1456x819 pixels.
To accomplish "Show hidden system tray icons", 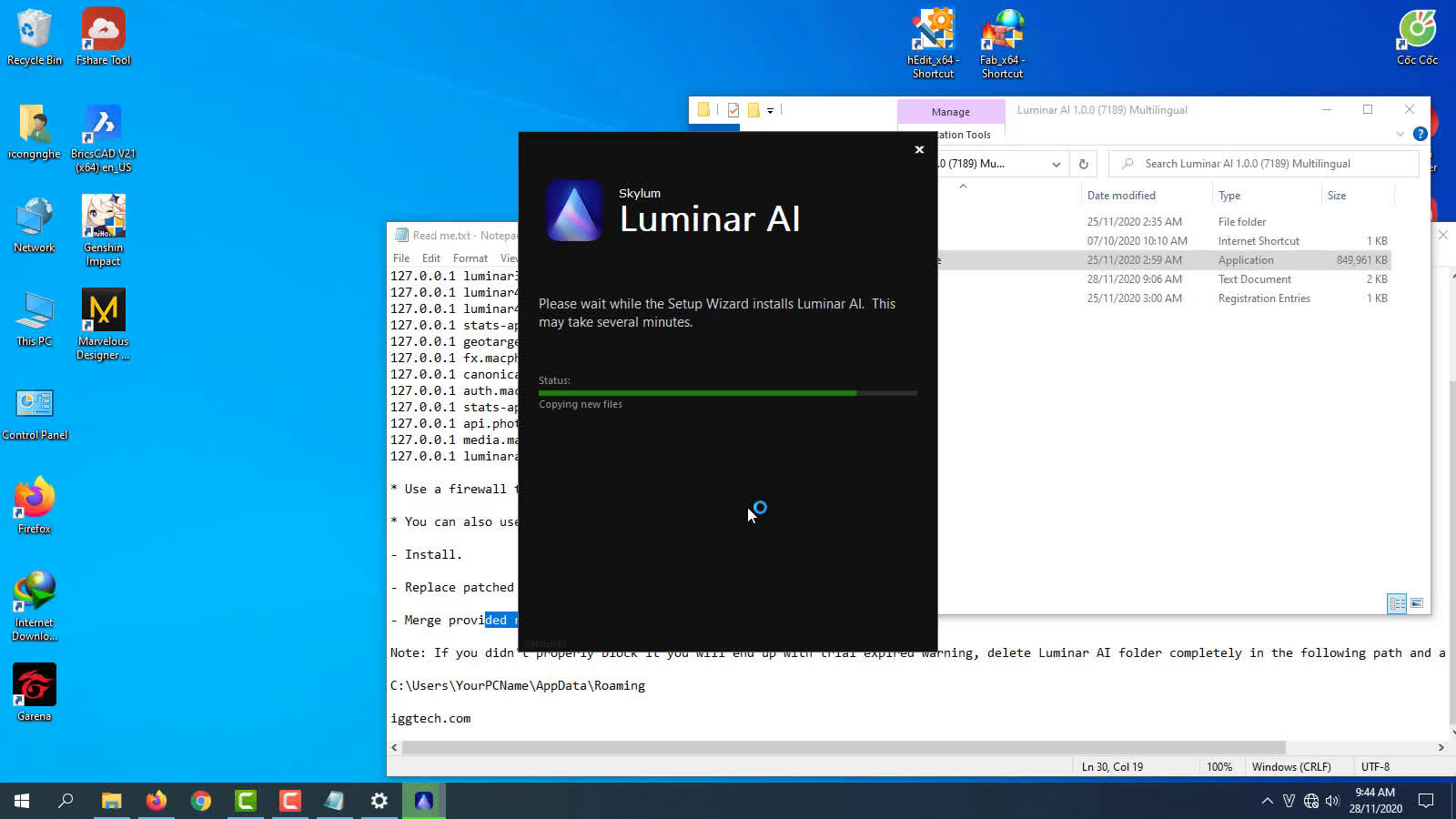I will [x=1267, y=801].
